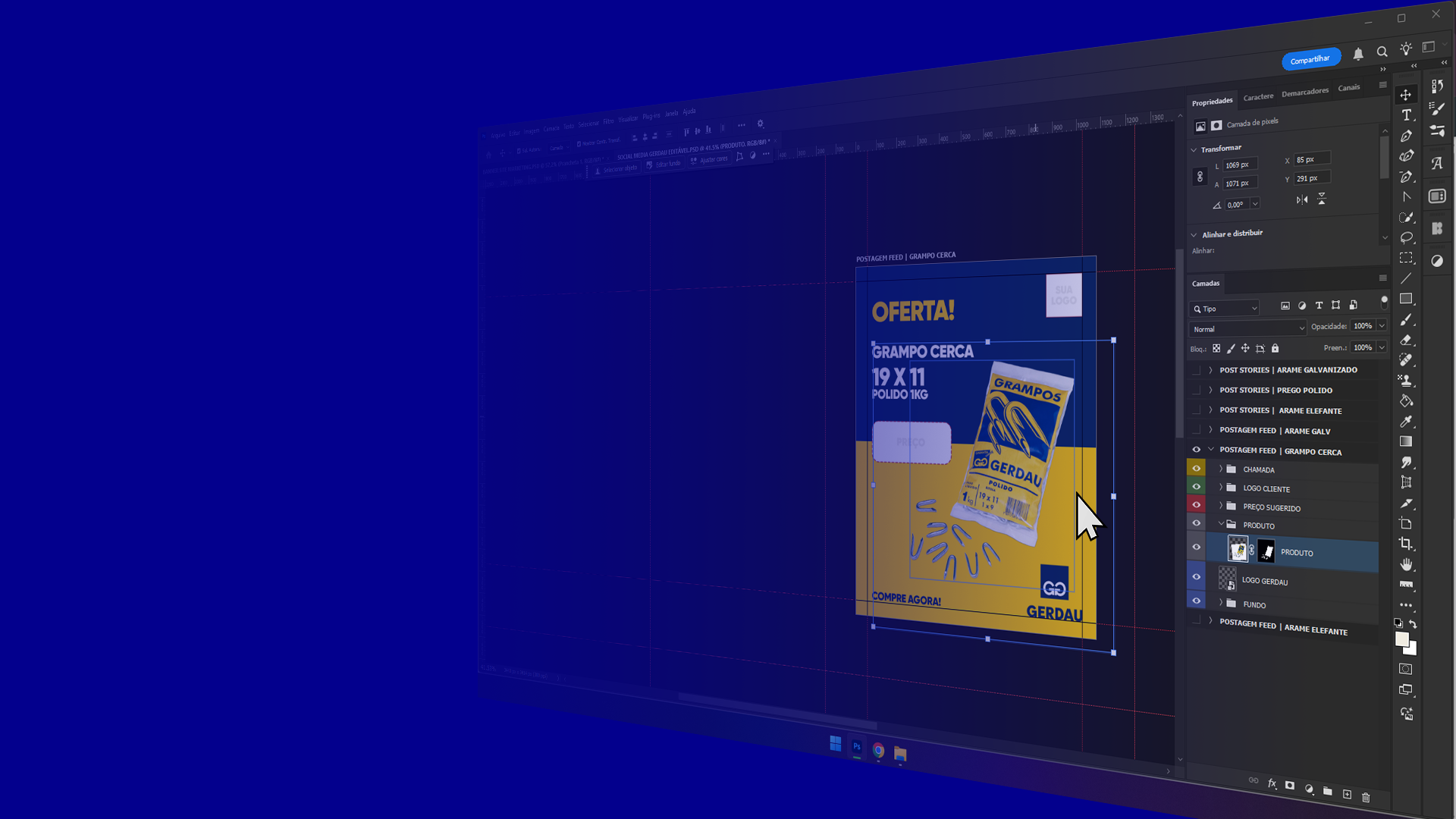
Task: Select the Move tool in the toolbar
Action: 1406,95
